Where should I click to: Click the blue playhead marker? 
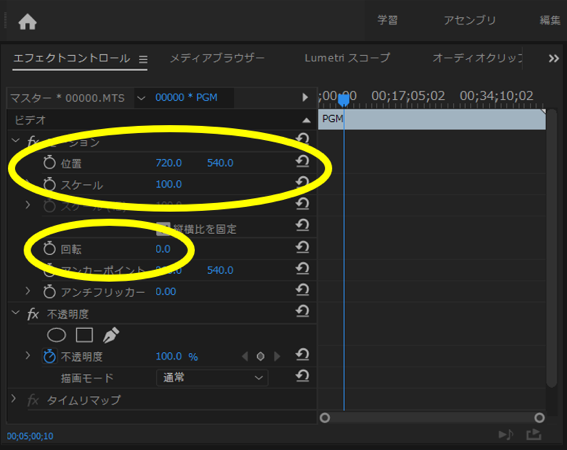tap(344, 99)
